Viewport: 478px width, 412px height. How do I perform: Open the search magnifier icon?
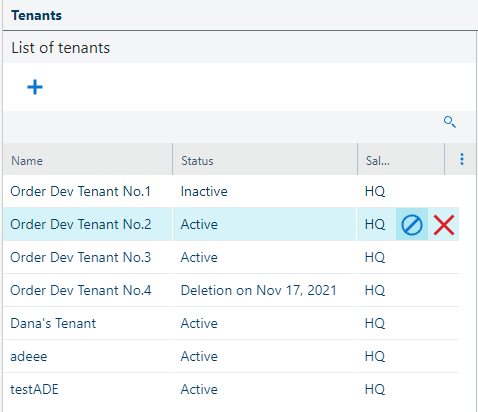pyautogui.click(x=450, y=122)
